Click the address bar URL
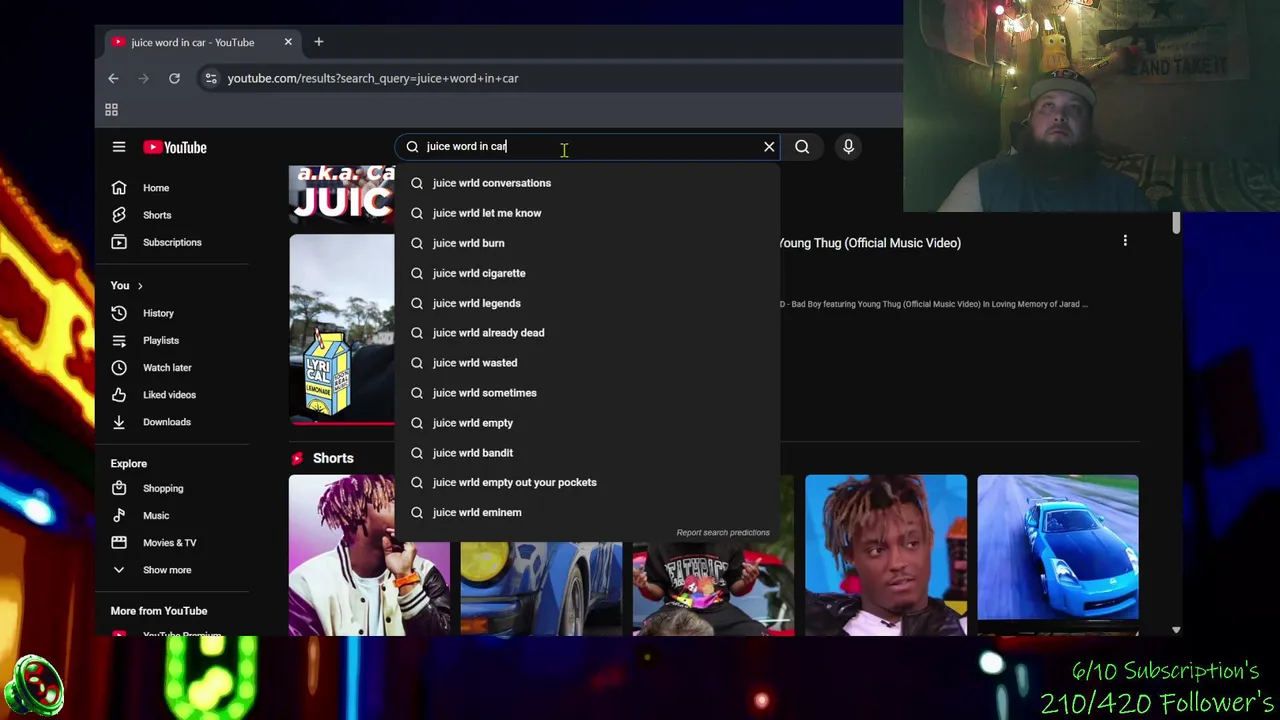This screenshot has height=720, width=1280. click(373, 78)
